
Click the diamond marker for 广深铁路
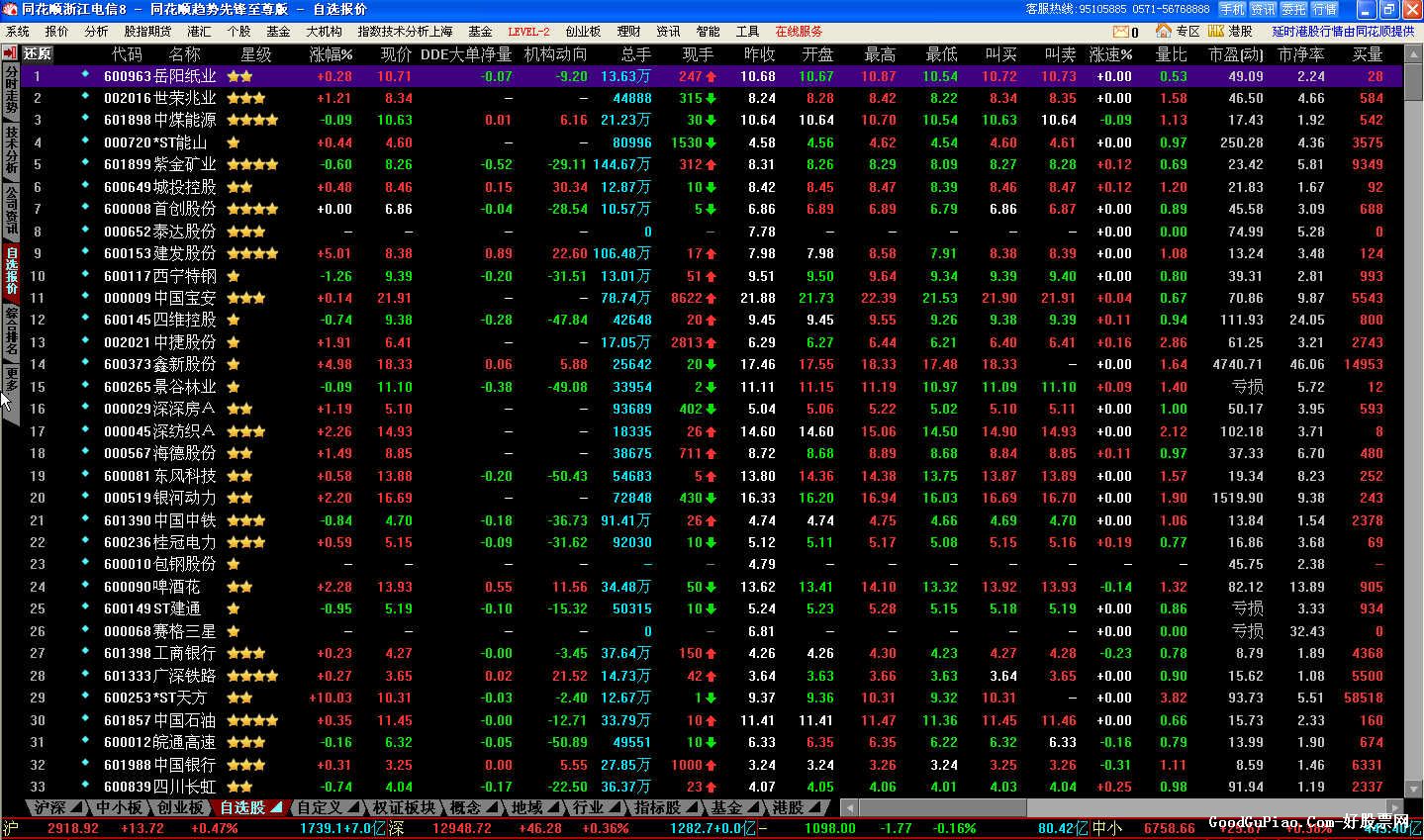pyautogui.click(x=86, y=675)
